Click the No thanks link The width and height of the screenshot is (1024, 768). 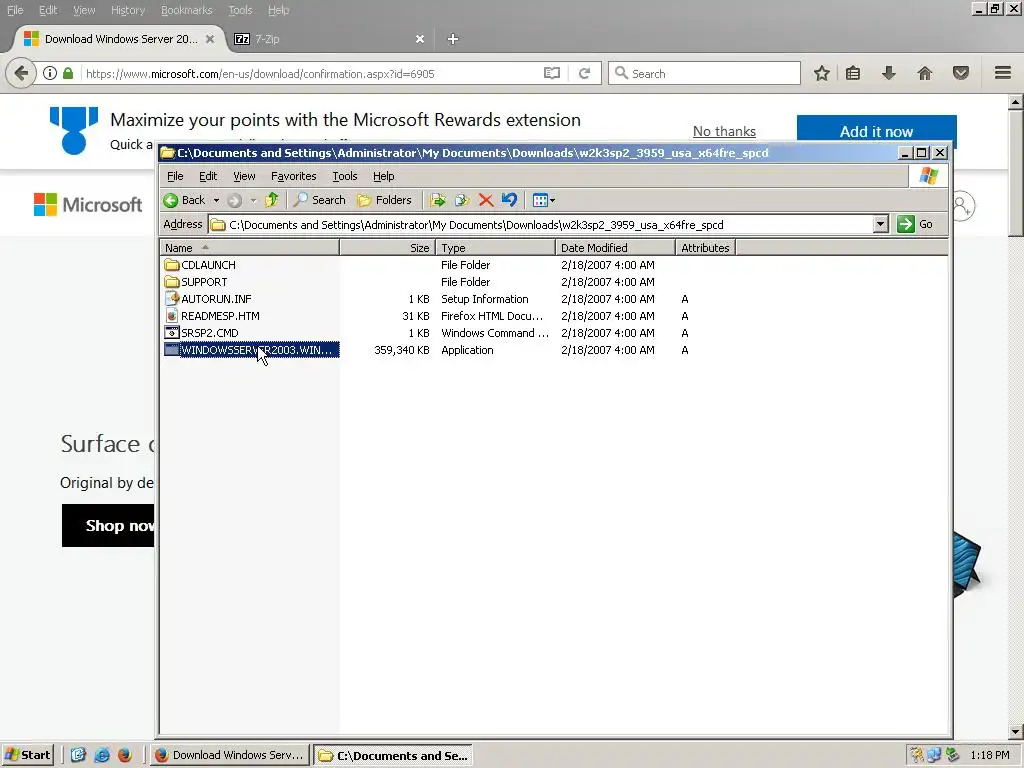pos(724,131)
